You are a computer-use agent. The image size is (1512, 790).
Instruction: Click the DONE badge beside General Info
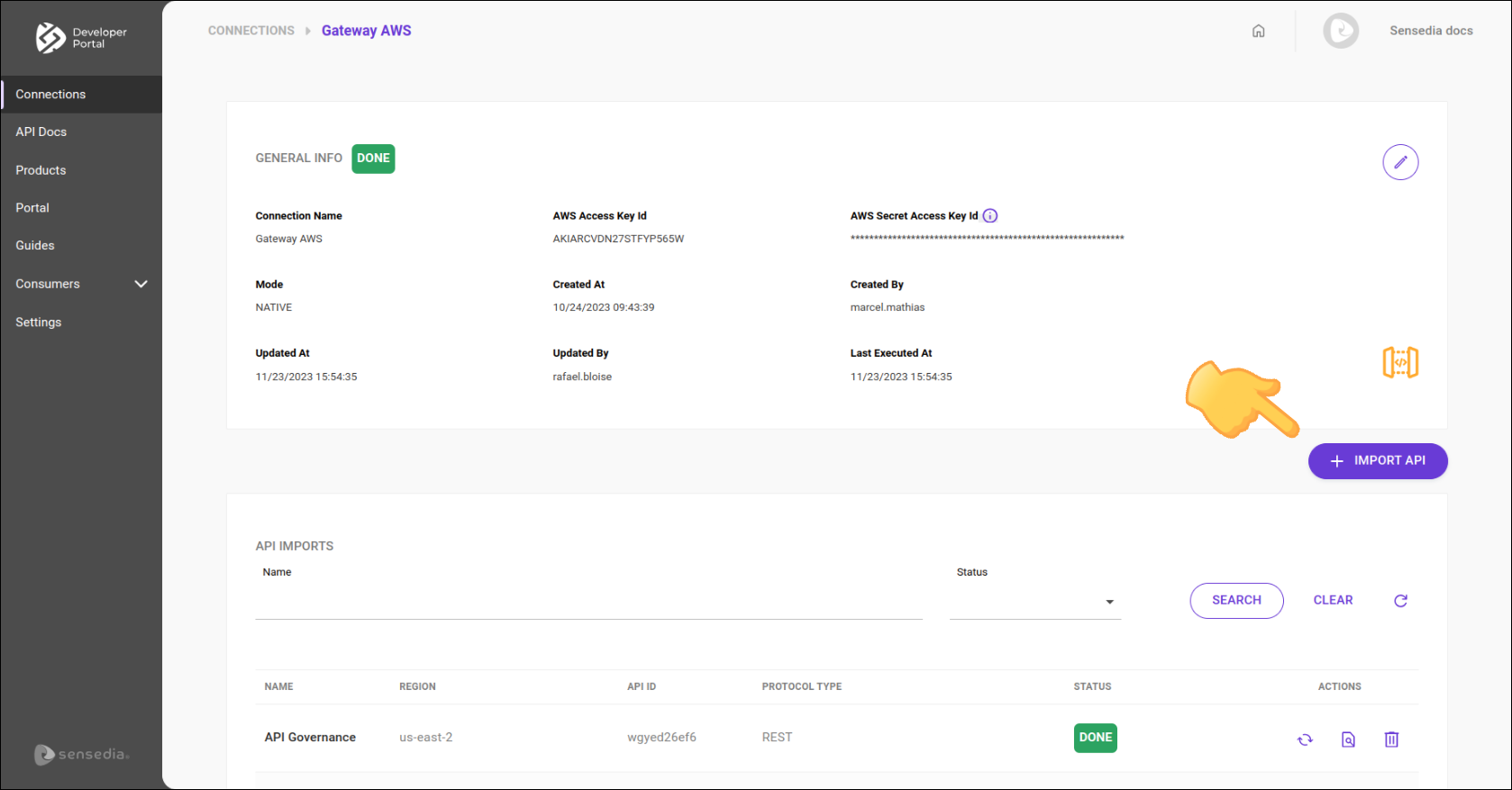point(373,159)
